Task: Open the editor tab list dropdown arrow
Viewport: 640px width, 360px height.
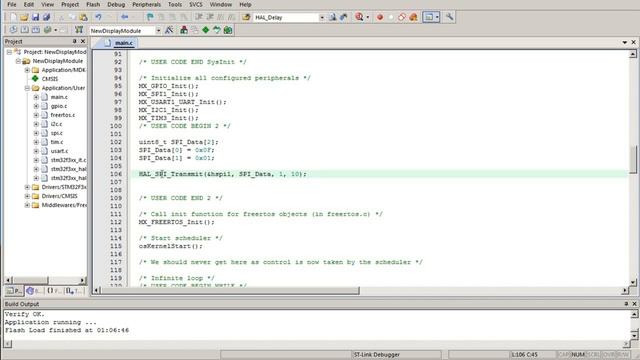Action: 625,42
